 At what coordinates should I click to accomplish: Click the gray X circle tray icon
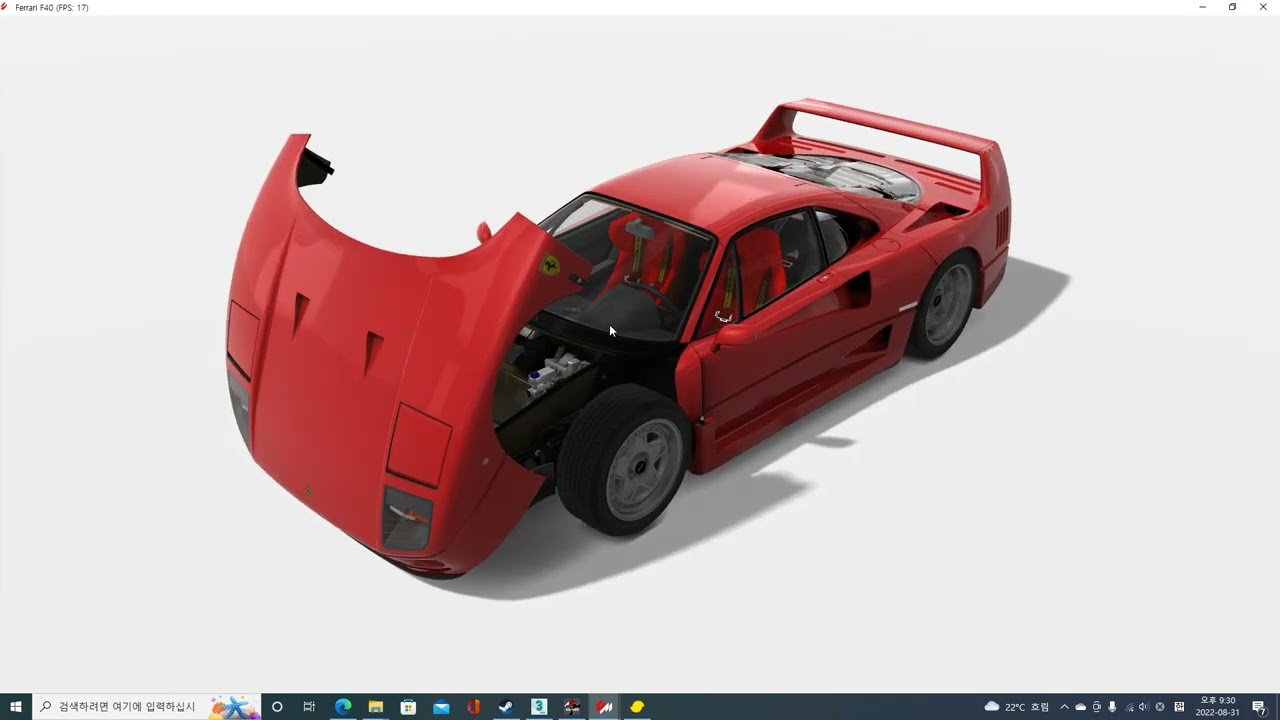tap(1160, 707)
